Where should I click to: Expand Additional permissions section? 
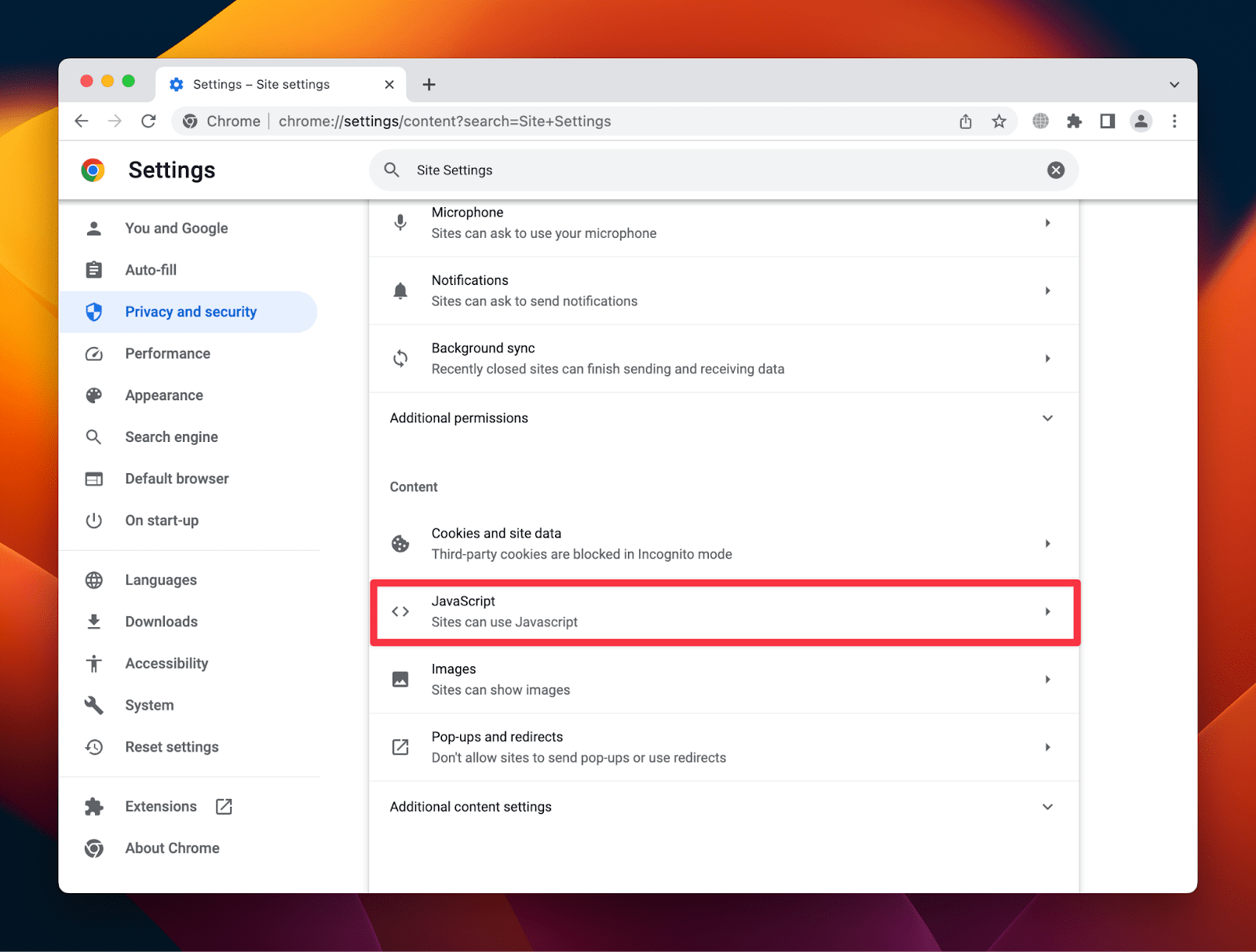[723, 418]
